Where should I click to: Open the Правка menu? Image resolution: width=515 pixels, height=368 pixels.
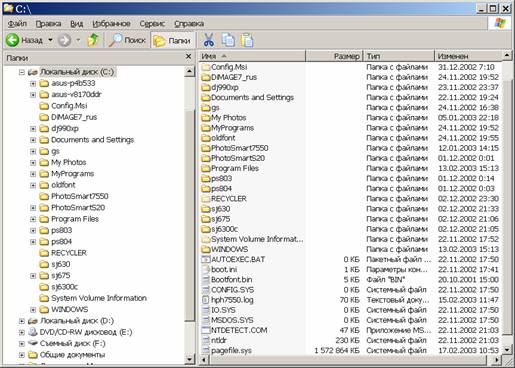[x=48, y=24]
